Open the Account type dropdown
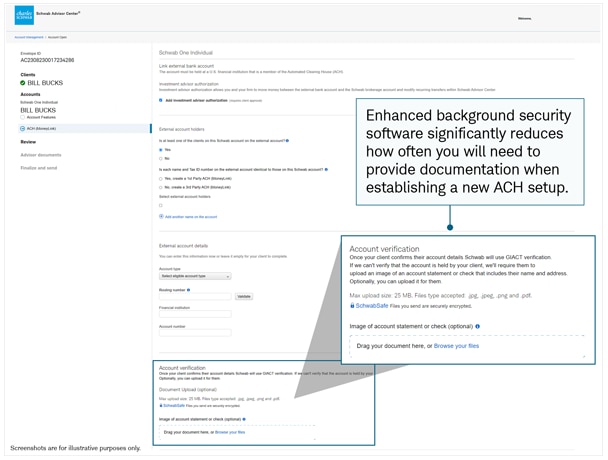Viewport: 608px width, 460px height. (195, 276)
